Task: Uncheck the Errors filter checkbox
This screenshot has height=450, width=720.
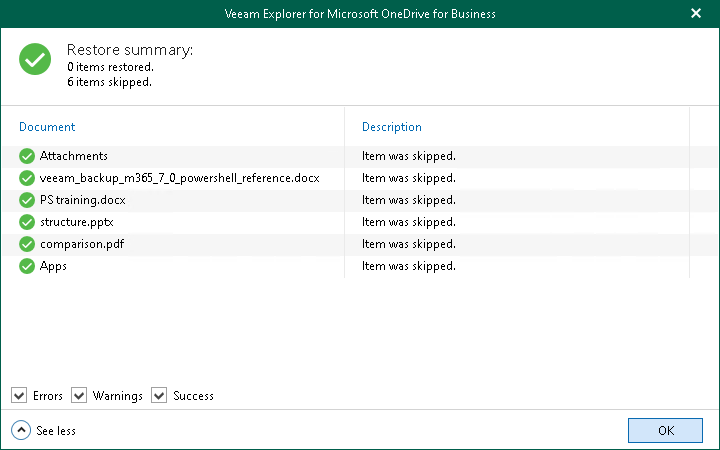Action: coord(20,396)
